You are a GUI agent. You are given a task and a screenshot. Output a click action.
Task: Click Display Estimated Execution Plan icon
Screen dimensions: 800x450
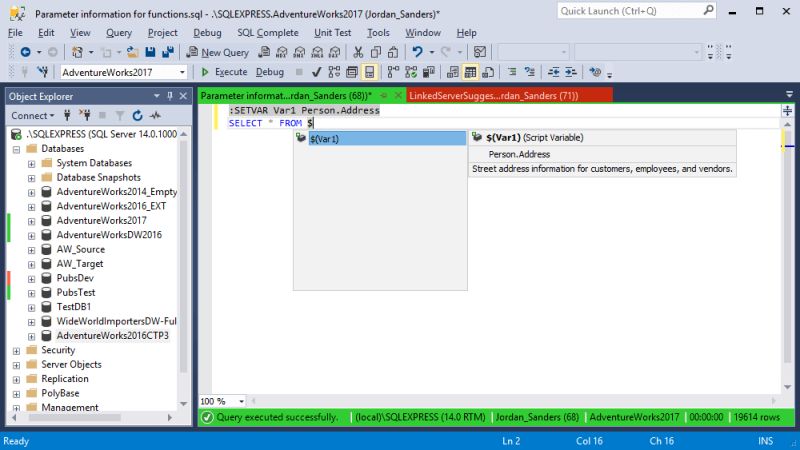tap(334, 72)
